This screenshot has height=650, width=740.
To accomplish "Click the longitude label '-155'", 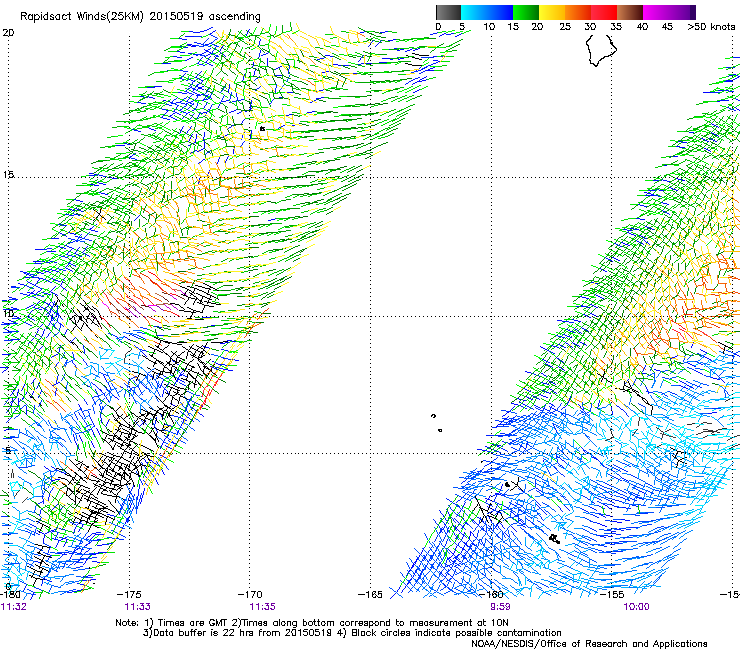I will pos(612,594).
